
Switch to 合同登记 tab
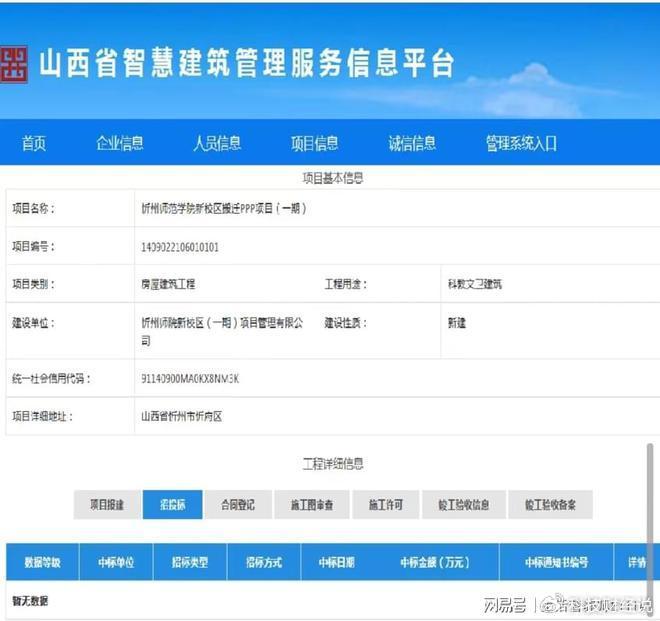click(x=238, y=505)
